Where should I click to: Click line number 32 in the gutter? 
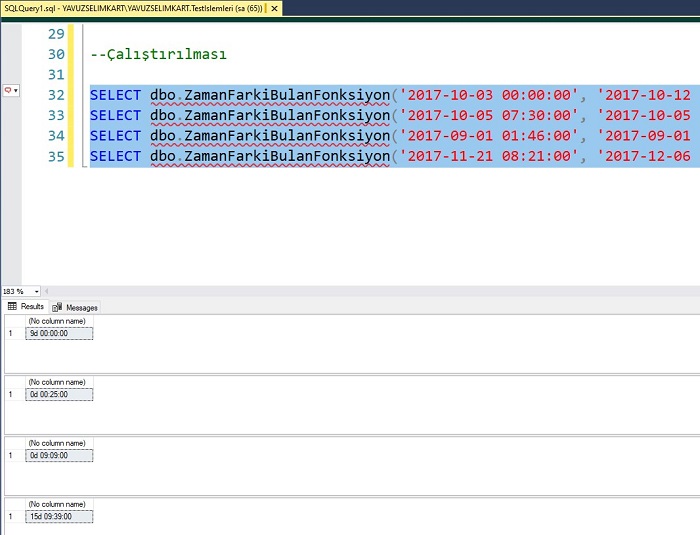pos(56,95)
